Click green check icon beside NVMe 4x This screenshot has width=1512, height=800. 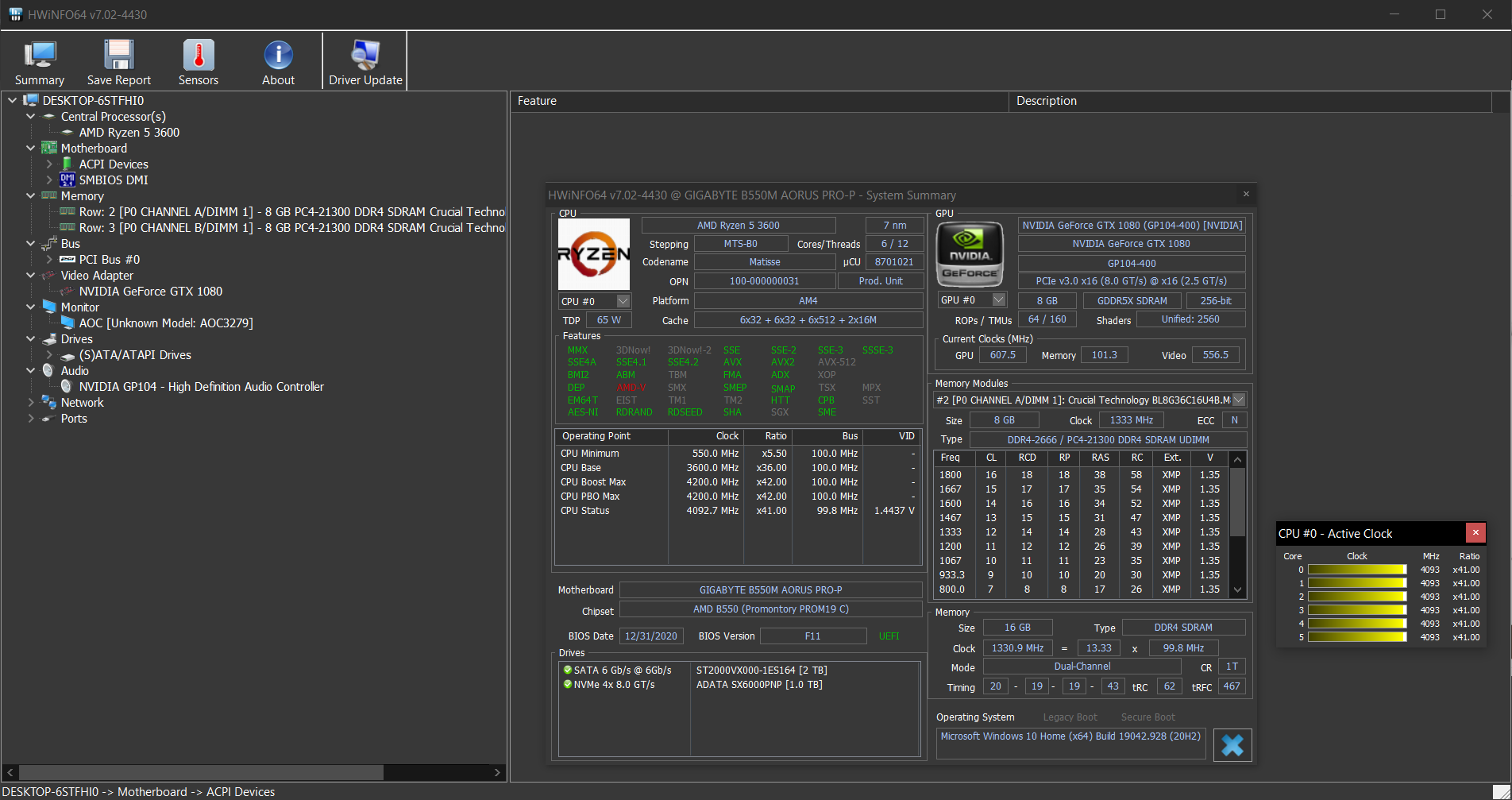[568, 684]
